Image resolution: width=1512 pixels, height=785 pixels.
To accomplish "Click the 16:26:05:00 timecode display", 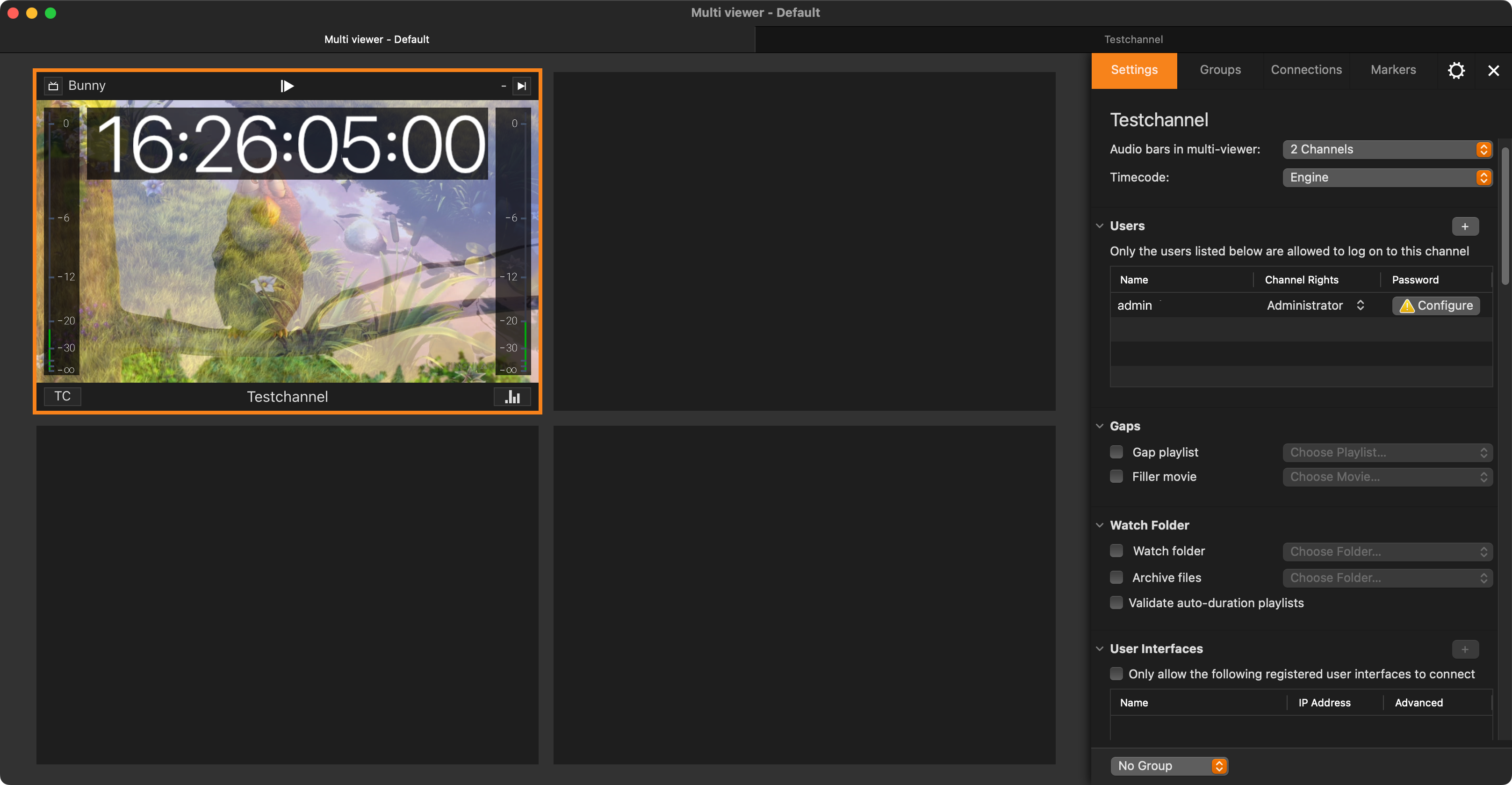I will (x=288, y=144).
